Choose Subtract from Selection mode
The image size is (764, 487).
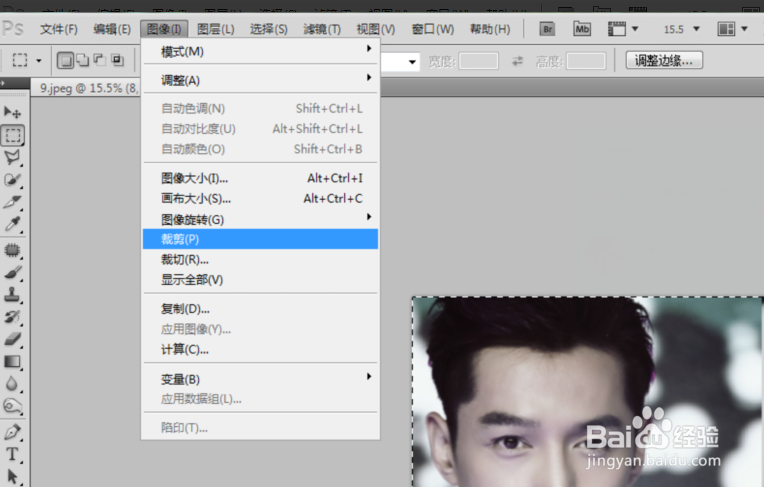99,60
